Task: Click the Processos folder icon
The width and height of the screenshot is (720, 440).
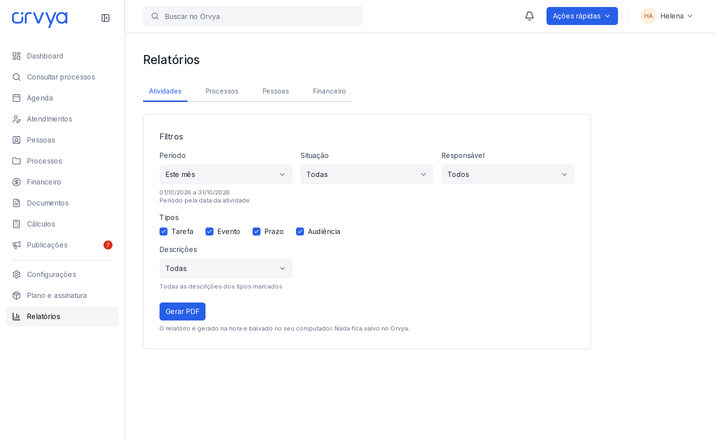Action: pyautogui.click(x=17, y=161)
